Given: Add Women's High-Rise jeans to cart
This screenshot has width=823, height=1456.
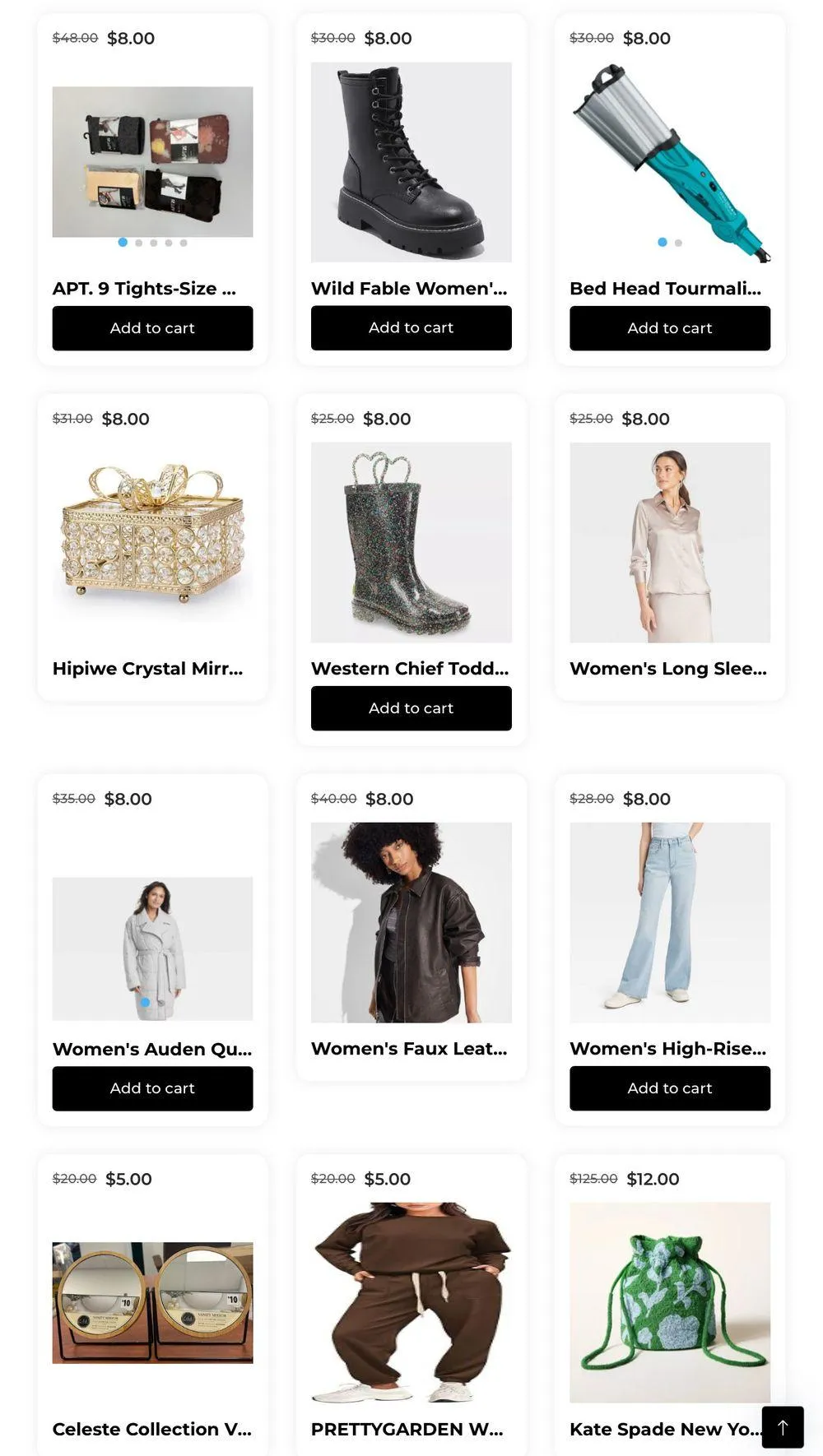Looking at the screenshot, I should coord(670,1088).
